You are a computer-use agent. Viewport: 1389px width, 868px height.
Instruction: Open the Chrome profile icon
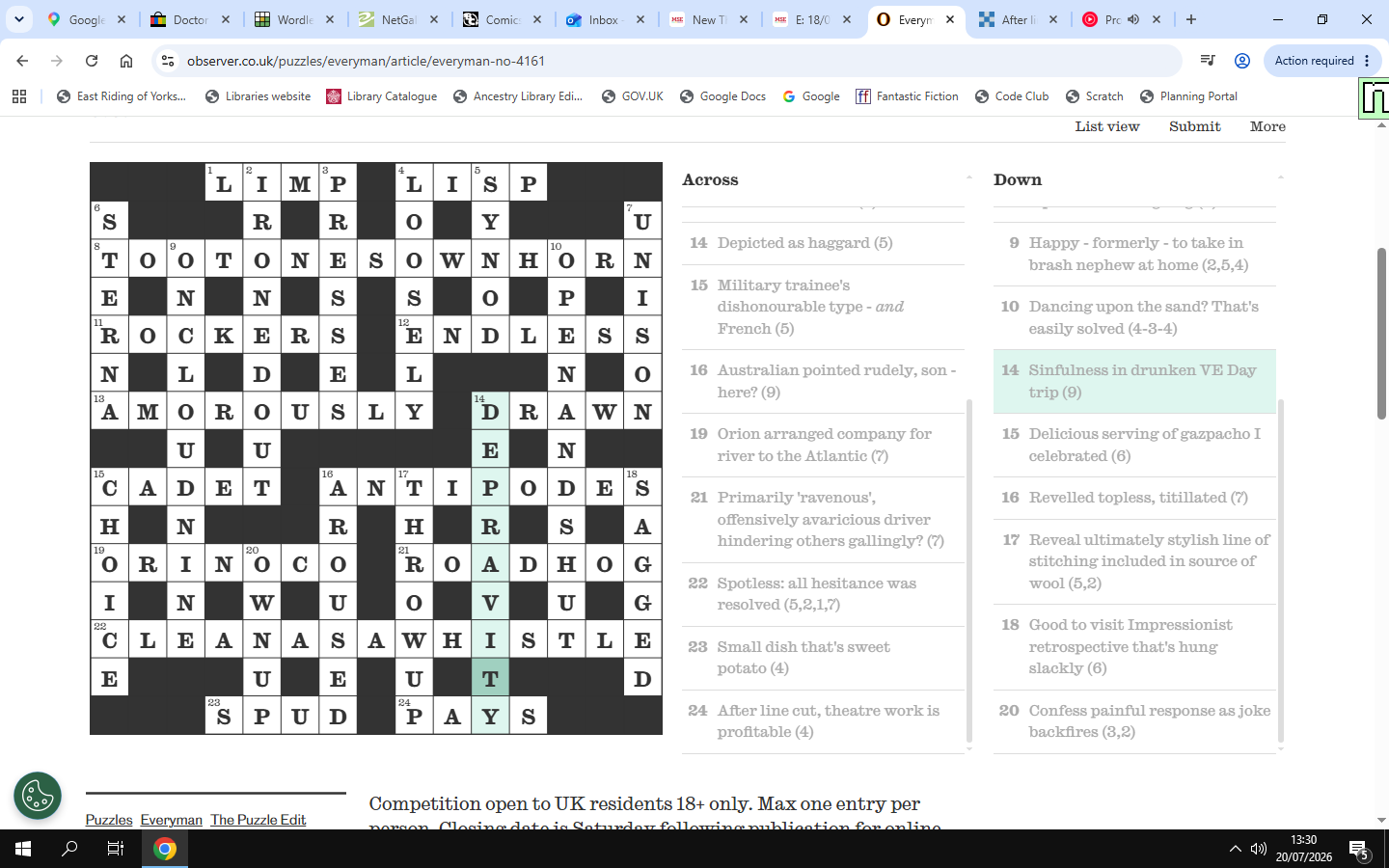tap(1242, 61)
